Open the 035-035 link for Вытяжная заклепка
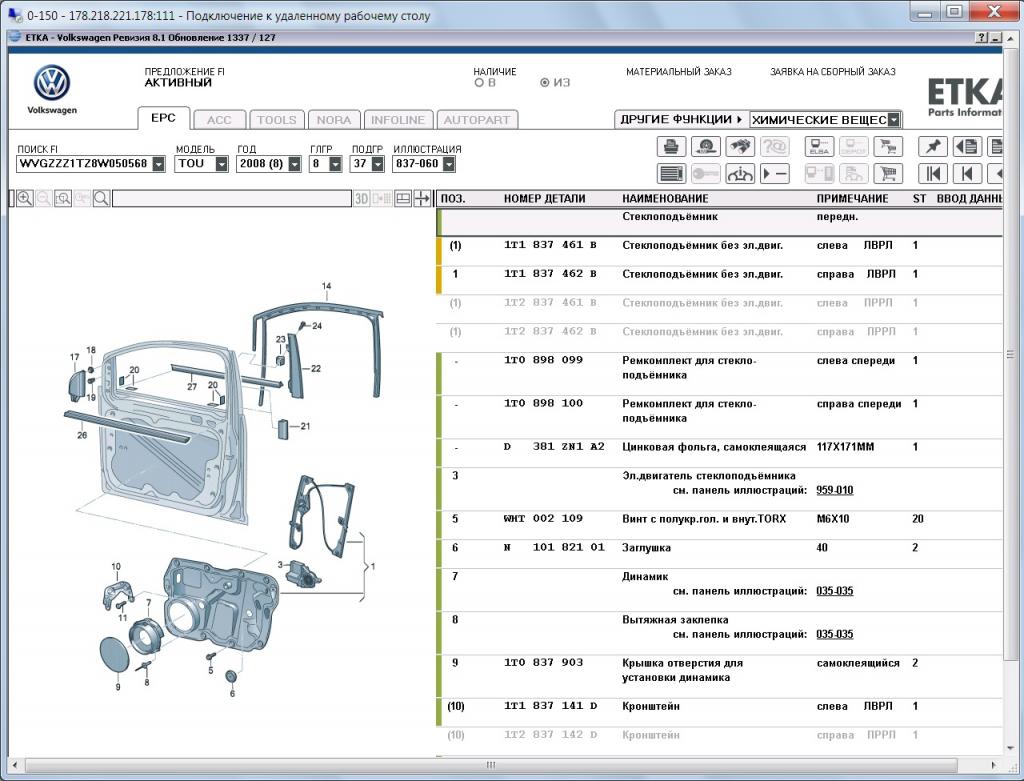Screen dimensions: 1024x781 click(x=835, y=634)
